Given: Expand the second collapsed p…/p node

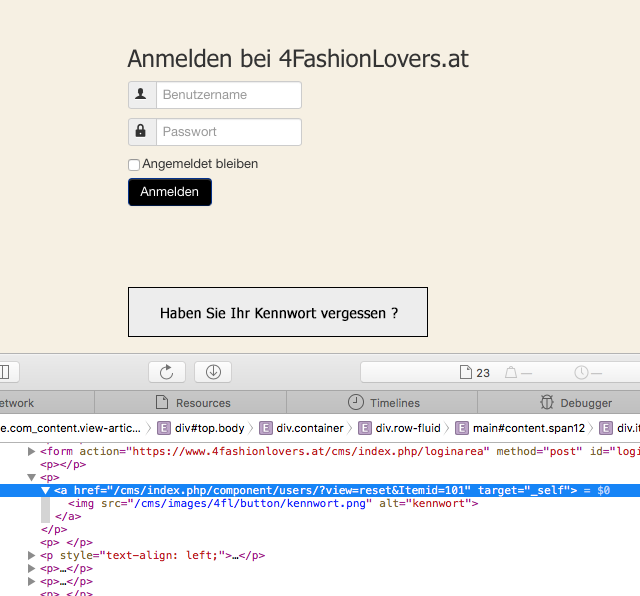Looking at the screenshot, I should coord(31,581).
